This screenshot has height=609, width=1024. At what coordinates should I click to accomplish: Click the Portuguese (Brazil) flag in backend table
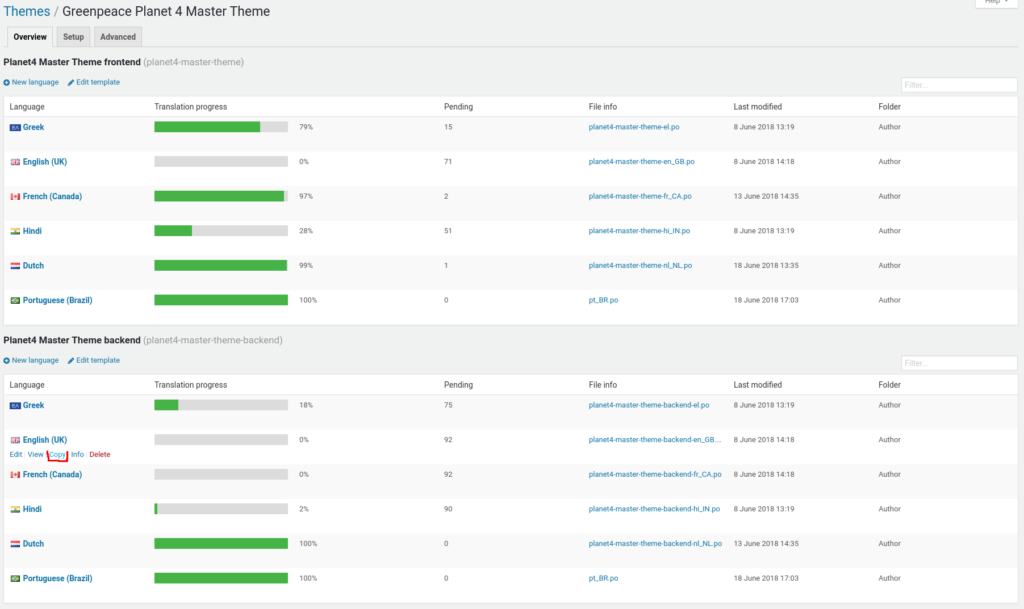coord(15,578)
